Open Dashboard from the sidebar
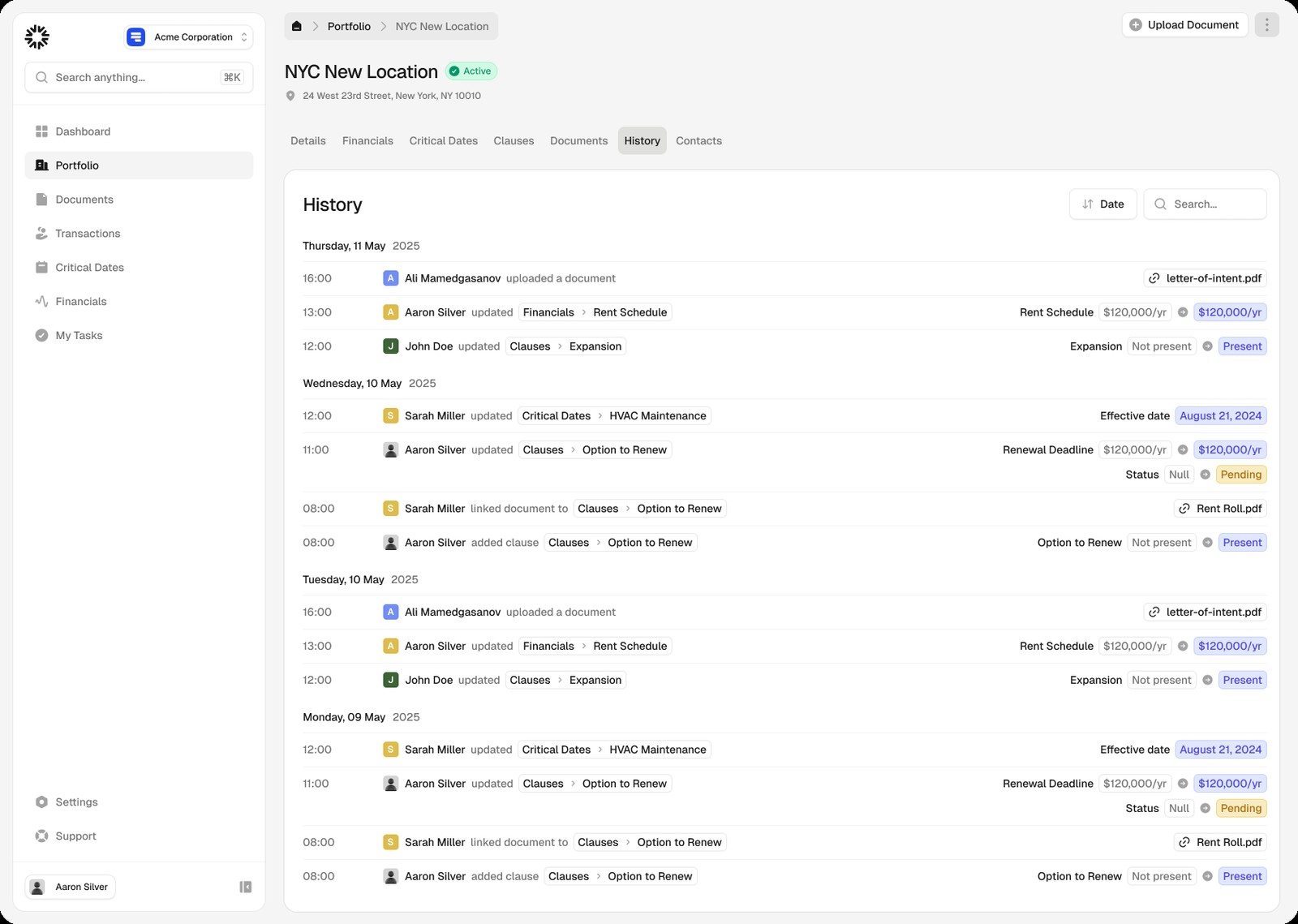 (139, 131)
